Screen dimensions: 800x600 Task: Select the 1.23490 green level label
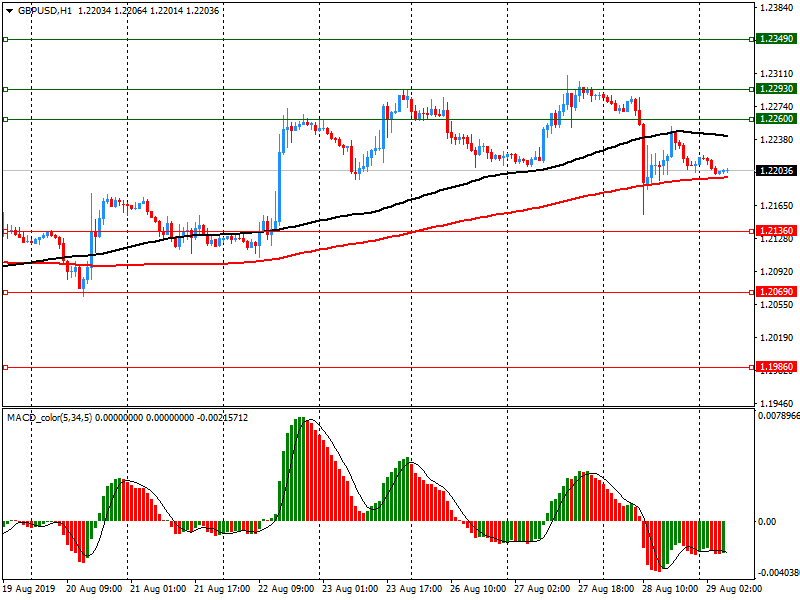click(776, 39)
